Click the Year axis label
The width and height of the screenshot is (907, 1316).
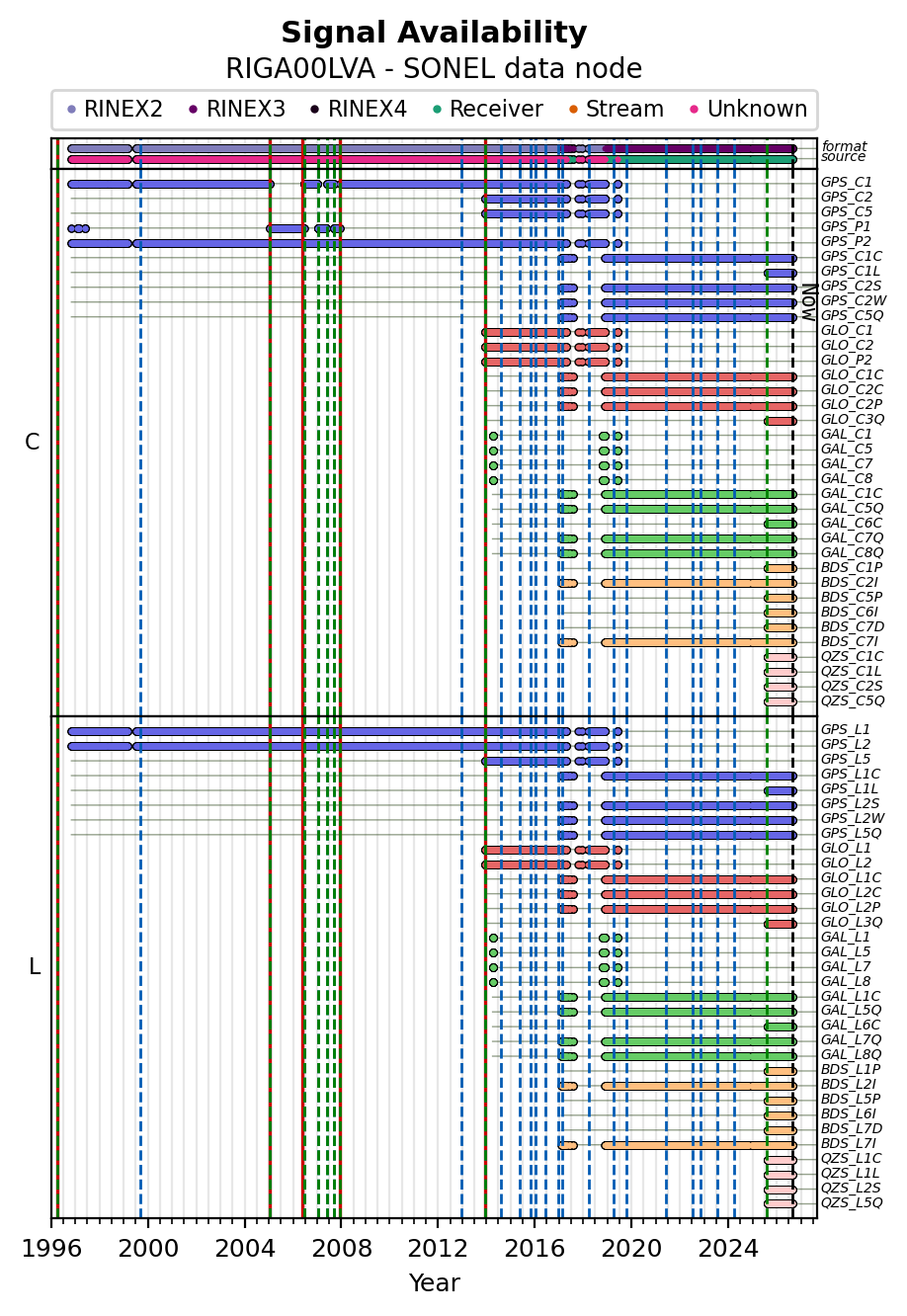click(434, 1283)
